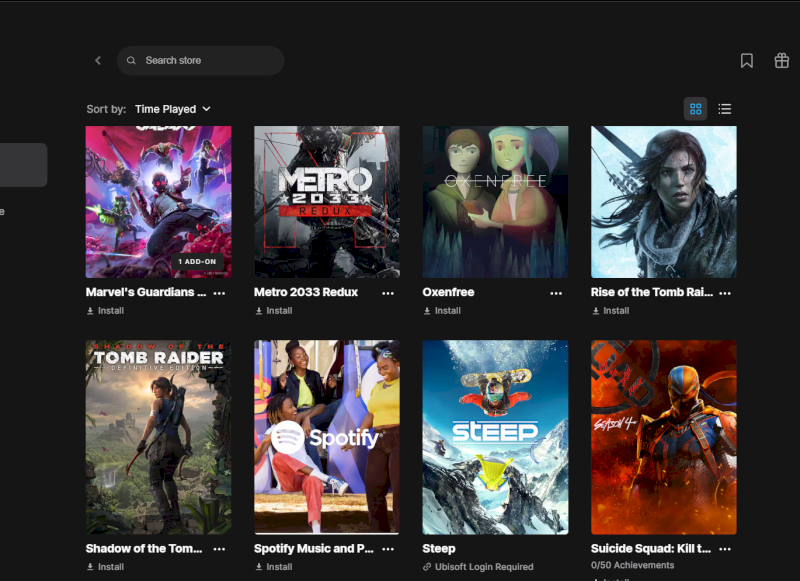Open more options for Spotify Music

coord(388,549)
